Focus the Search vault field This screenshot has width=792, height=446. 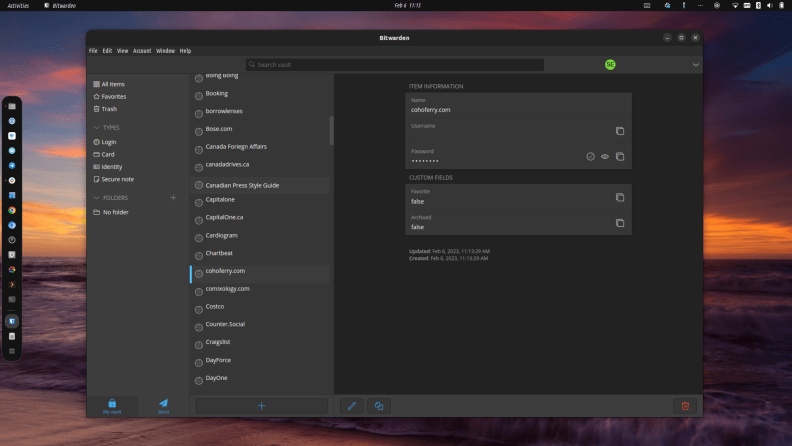395,65
